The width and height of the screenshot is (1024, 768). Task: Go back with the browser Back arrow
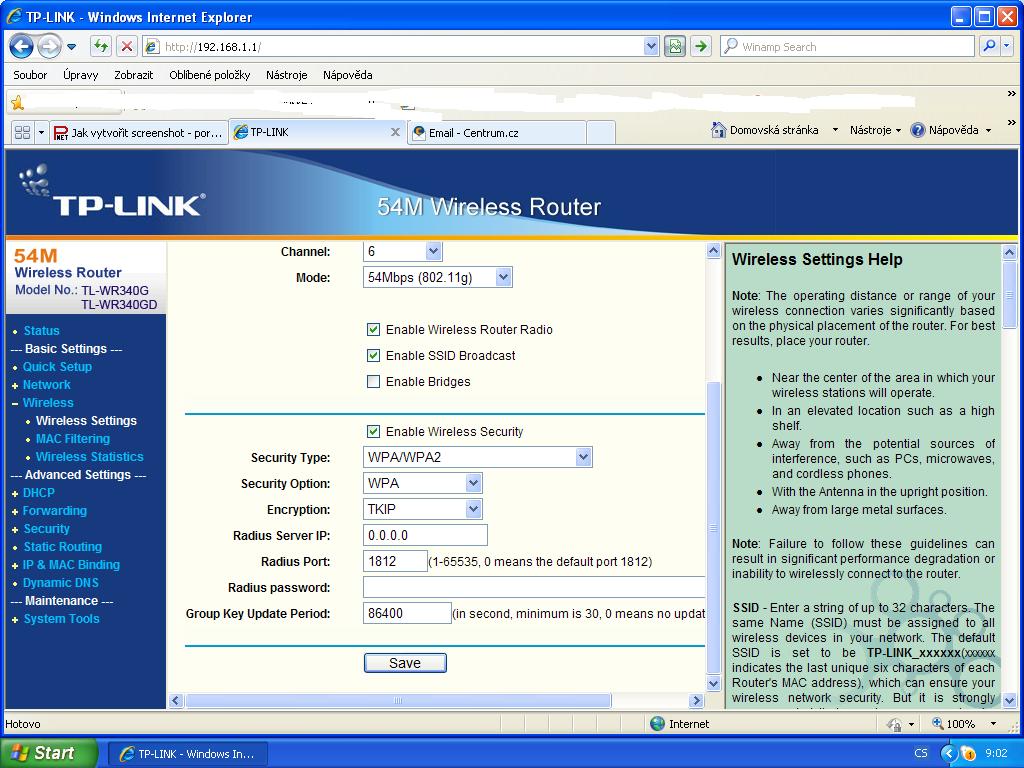(x=21, y=46)
